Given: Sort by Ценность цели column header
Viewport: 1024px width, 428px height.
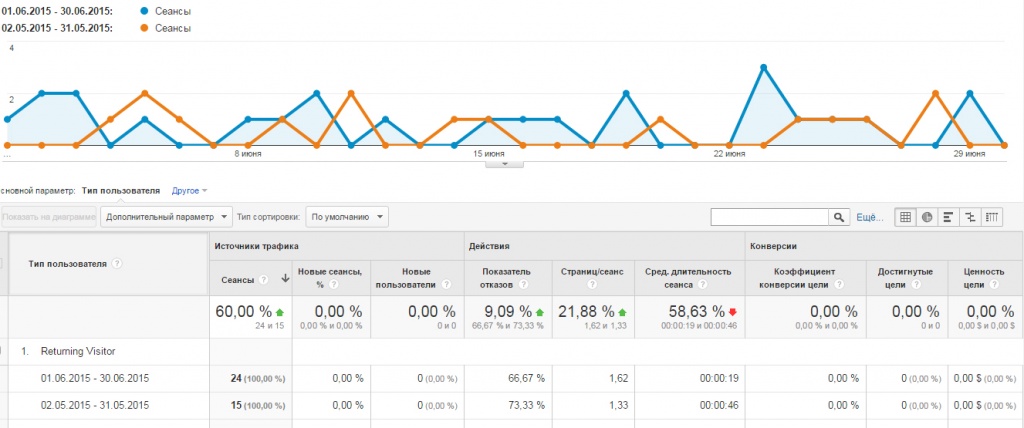Looking at the screenshot, I should (x=986, y=279).
